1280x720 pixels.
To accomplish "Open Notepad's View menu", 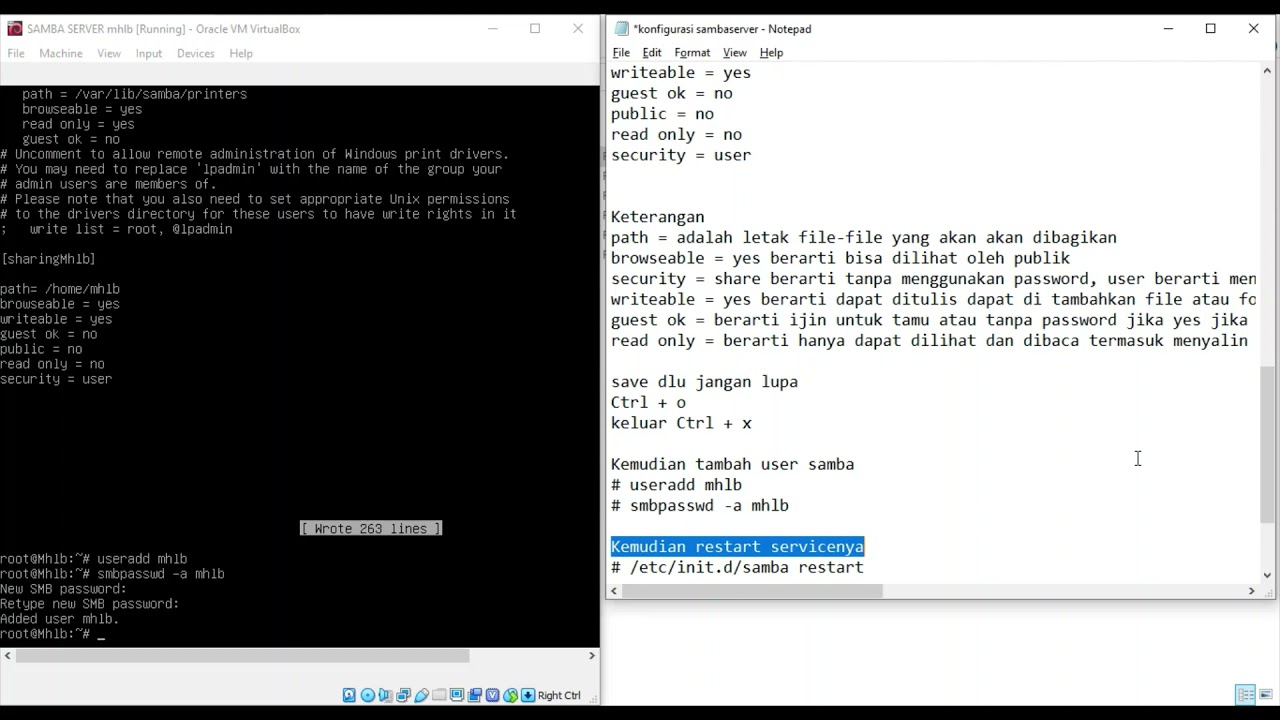I will (735, 52).
